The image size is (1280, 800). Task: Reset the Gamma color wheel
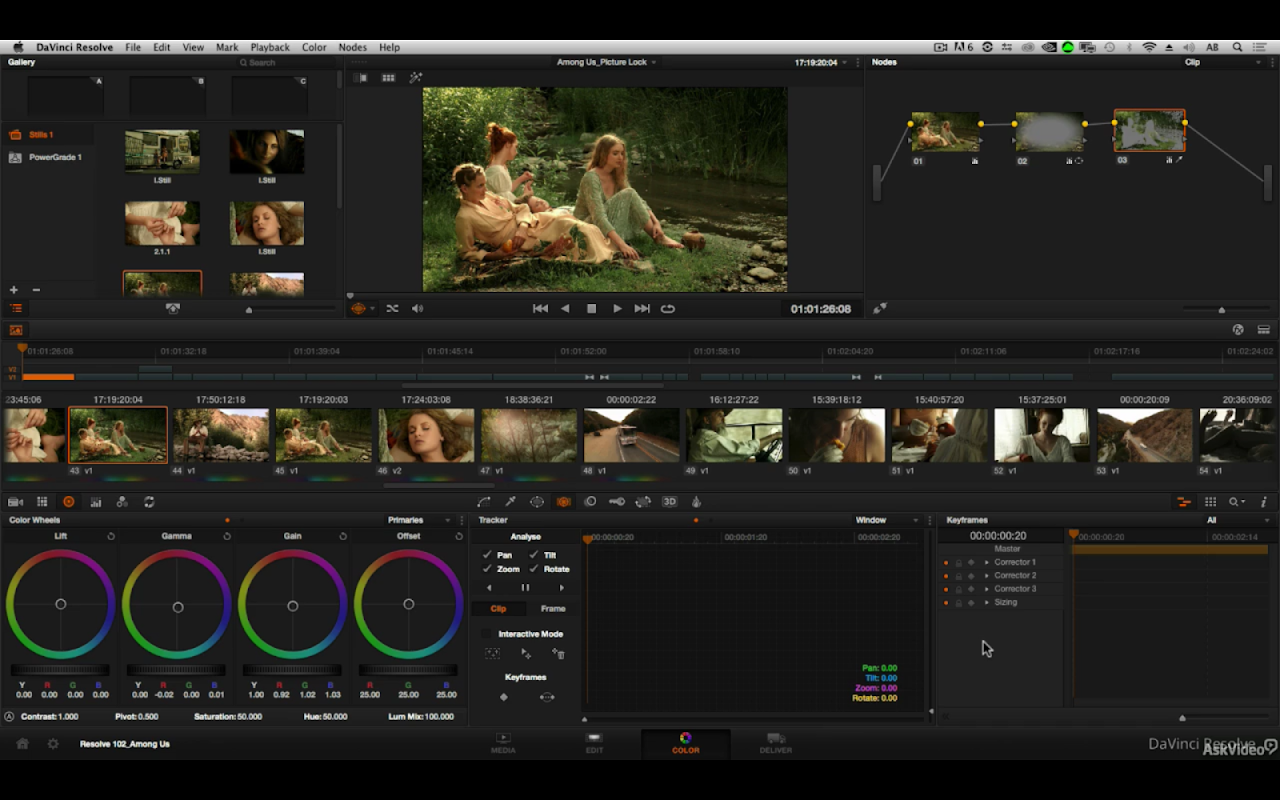[227, 537]
